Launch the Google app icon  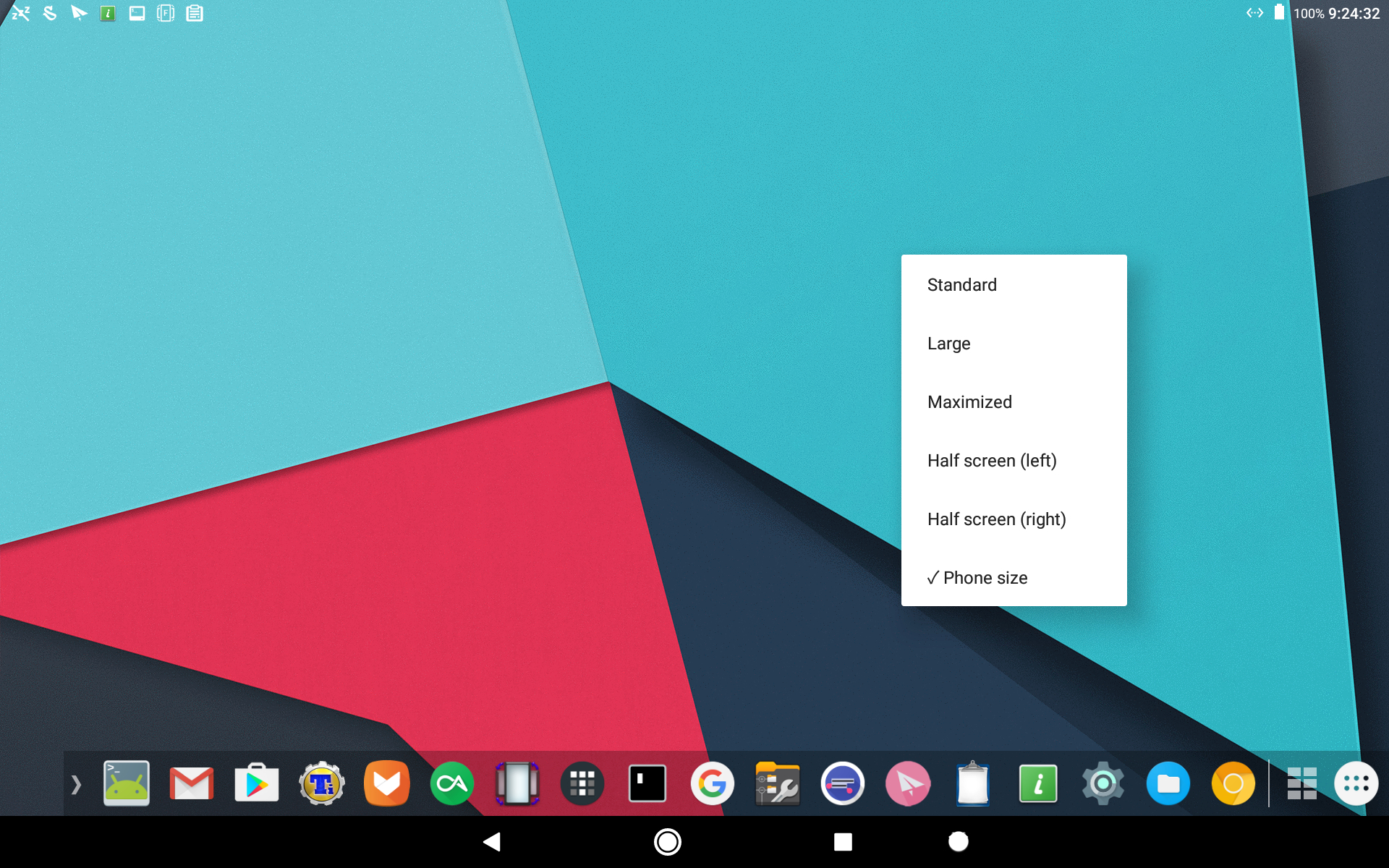712,783
